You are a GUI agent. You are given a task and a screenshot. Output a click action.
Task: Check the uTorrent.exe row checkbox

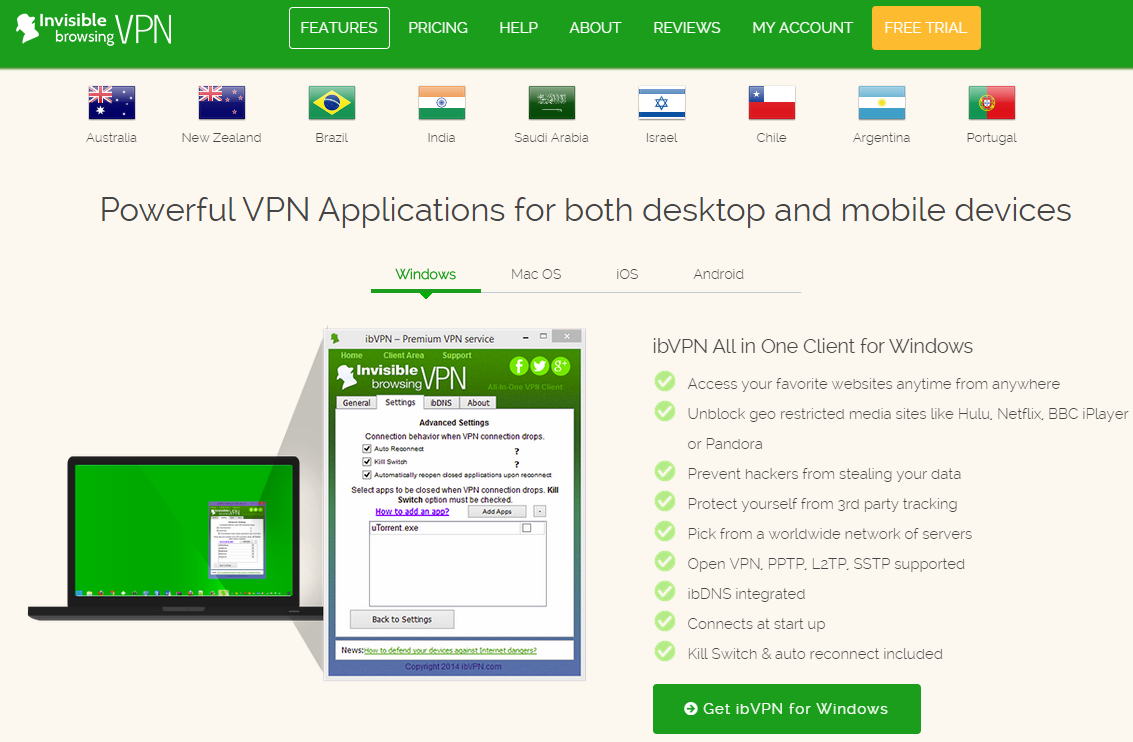527,528
